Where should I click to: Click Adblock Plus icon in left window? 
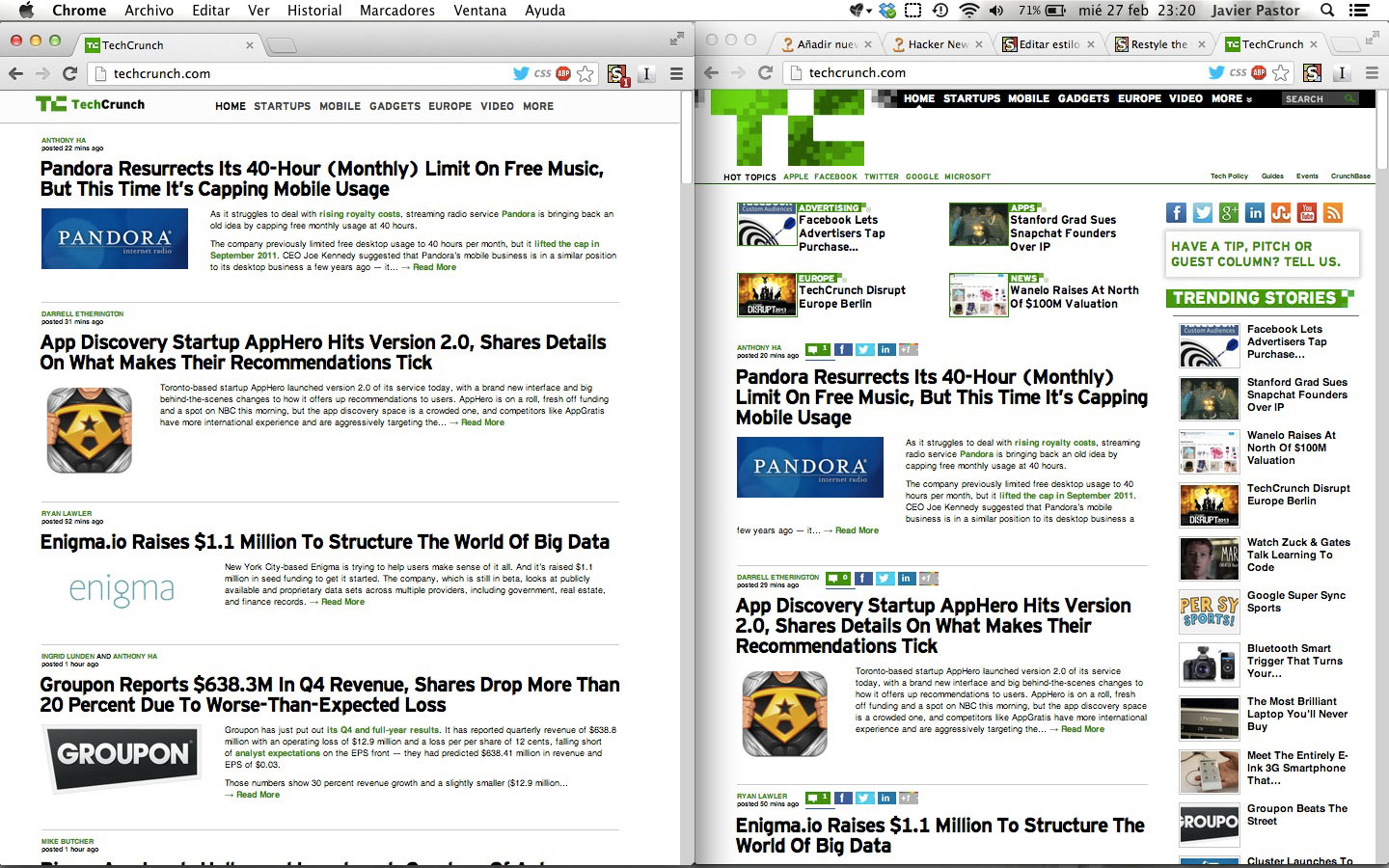[x=563, y=73]
